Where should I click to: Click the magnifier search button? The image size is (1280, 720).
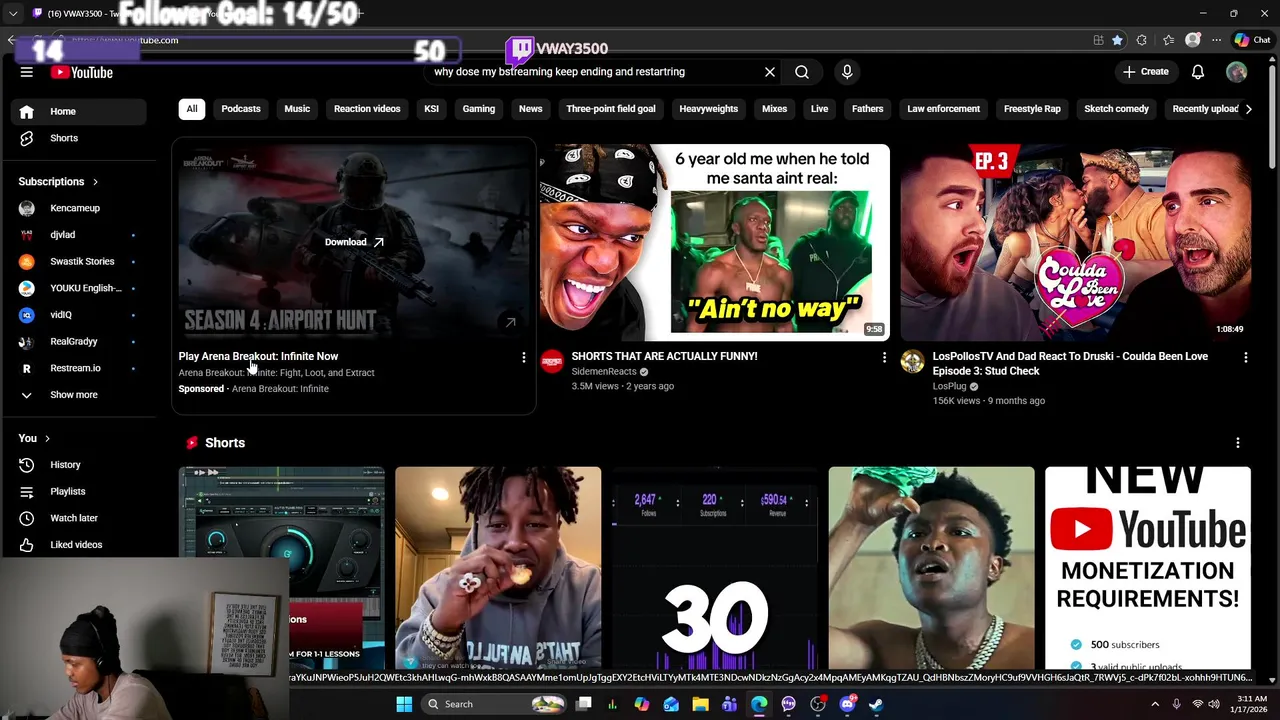point(802,72)
